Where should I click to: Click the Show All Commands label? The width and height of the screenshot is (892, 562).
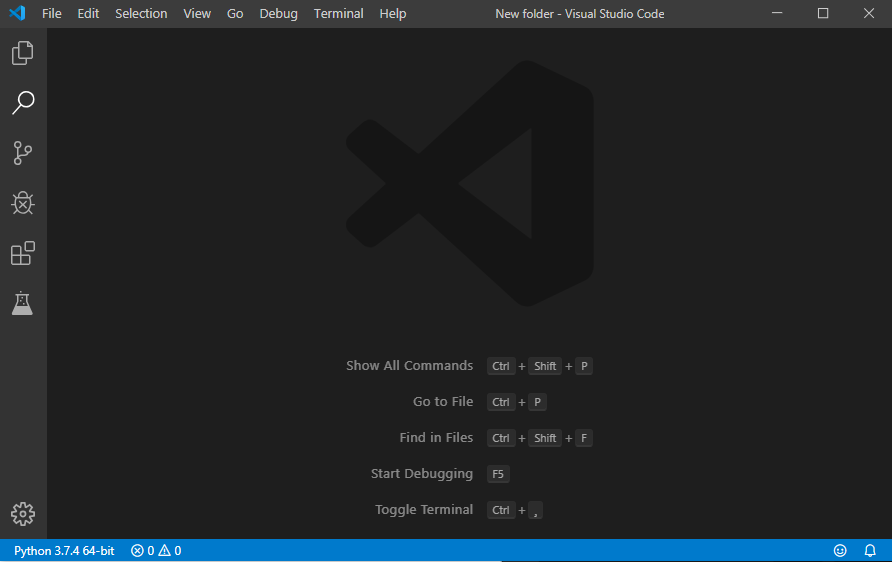(410, 366)
